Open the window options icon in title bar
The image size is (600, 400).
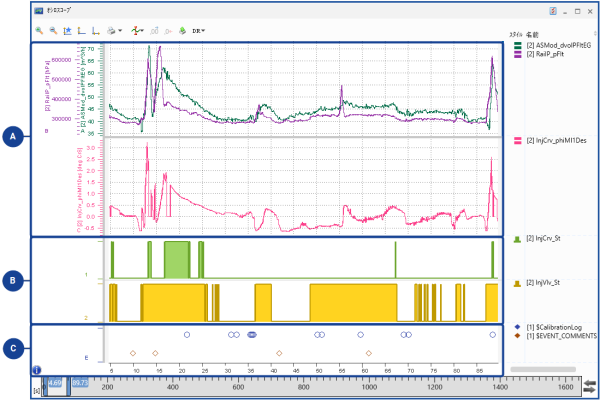click(x=553, y=10)
